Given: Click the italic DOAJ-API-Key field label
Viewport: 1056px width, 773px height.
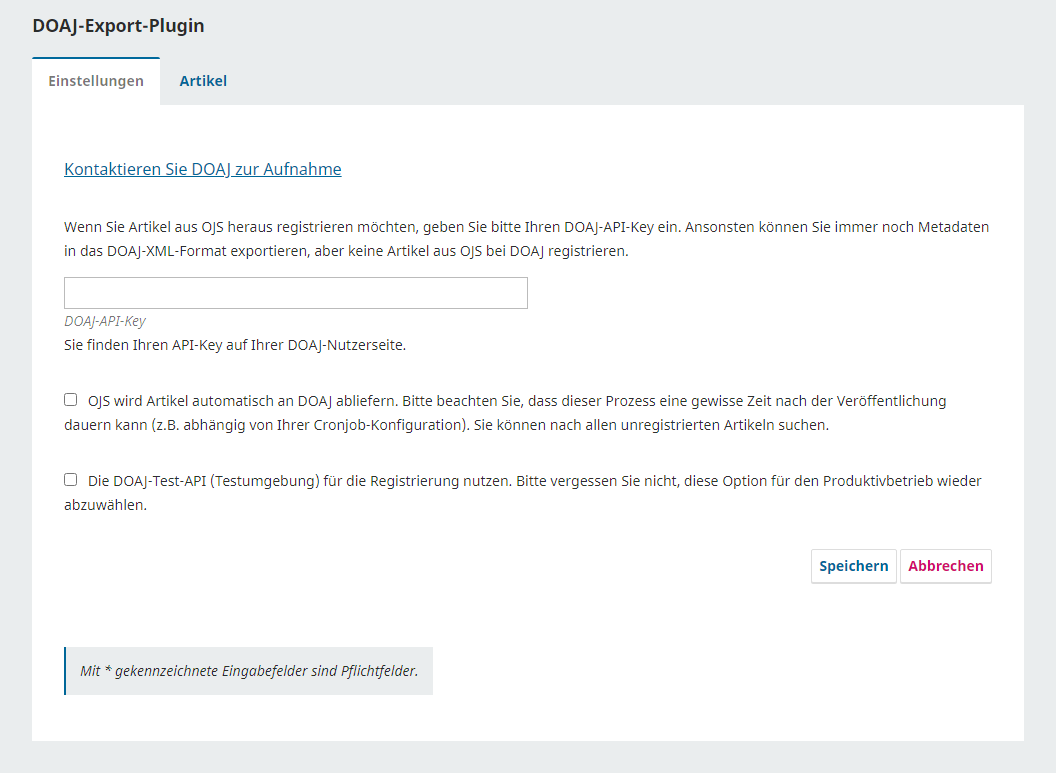Looking at the screenshot, I should tap(105, 321).
